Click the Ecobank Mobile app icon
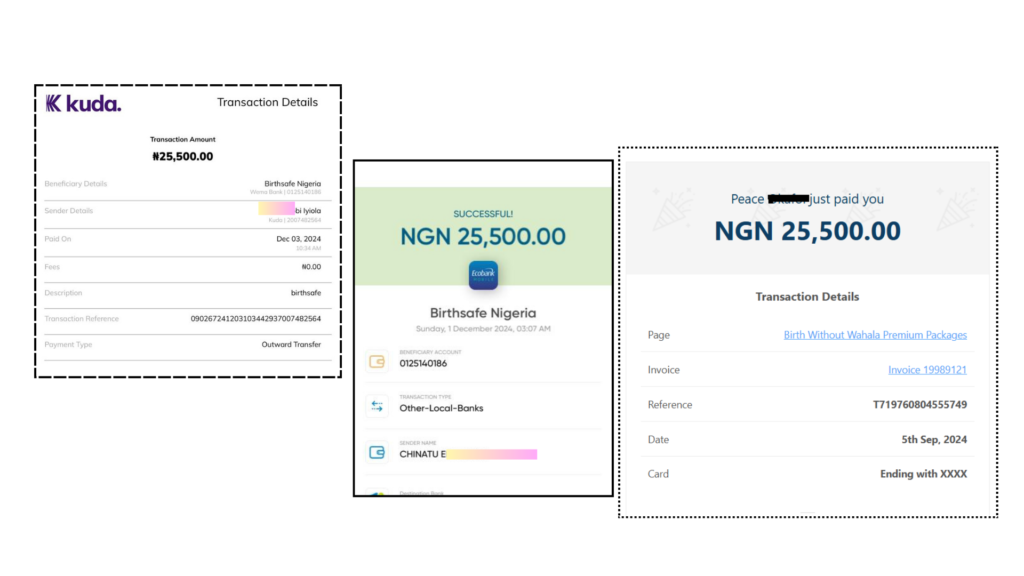1024x576 pixels. click(x=483, y=275)
